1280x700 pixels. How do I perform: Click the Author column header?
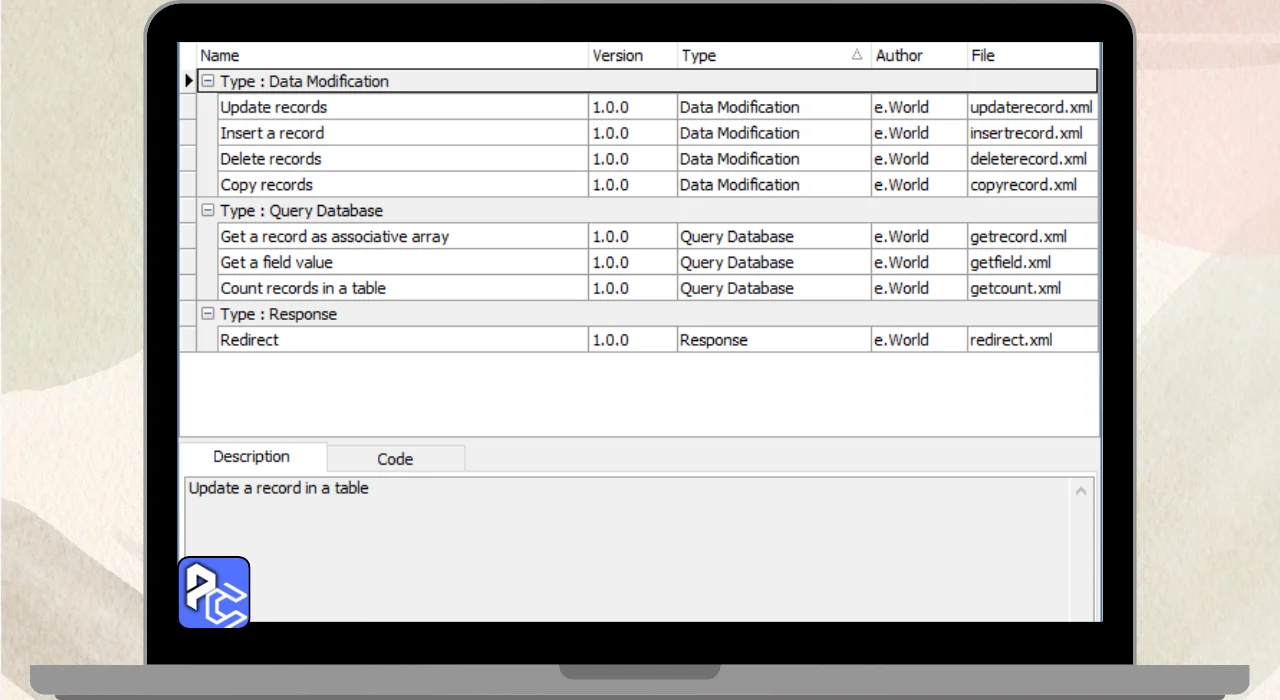(x=917, y=56)
